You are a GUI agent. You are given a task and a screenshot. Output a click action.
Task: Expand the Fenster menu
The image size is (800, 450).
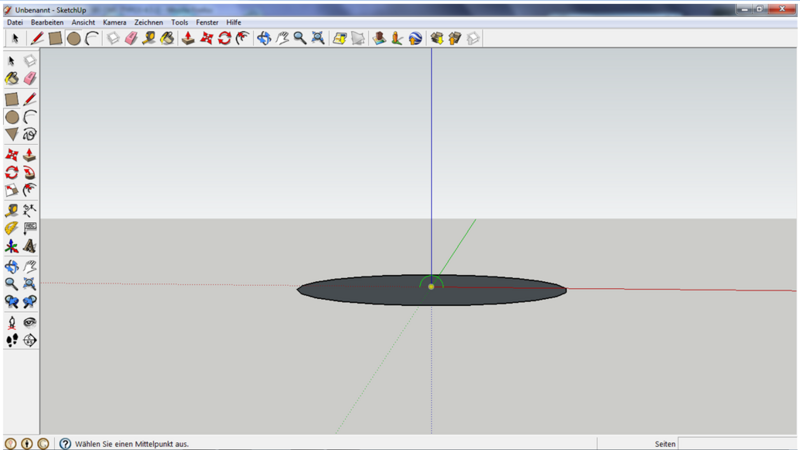[x=207, y=22]
